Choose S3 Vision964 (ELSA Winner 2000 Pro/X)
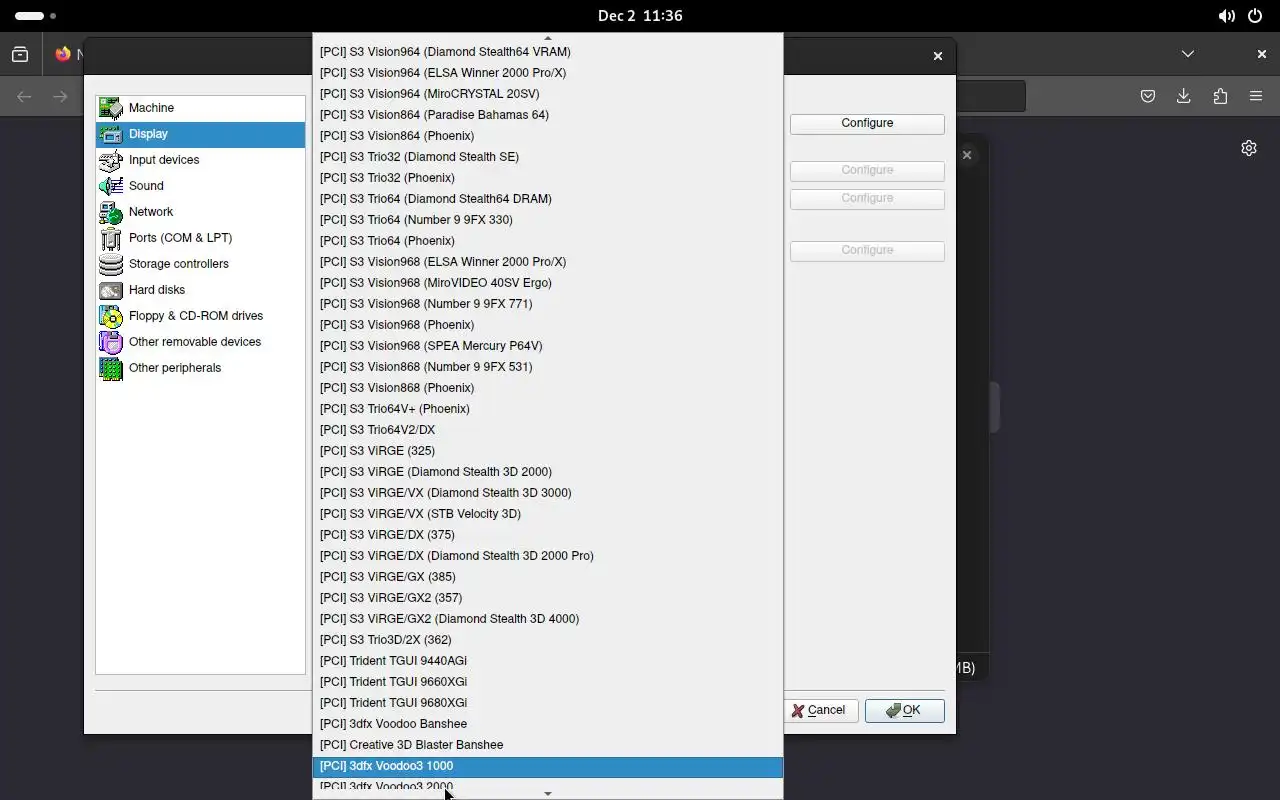This screenshot has height=800, width=1280. tap(547, 73)
